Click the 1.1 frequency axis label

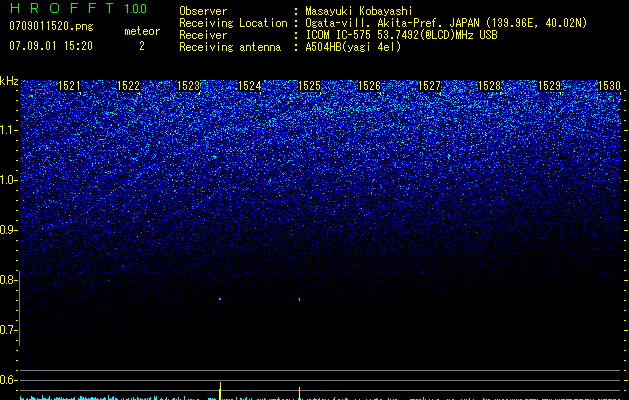7,130
